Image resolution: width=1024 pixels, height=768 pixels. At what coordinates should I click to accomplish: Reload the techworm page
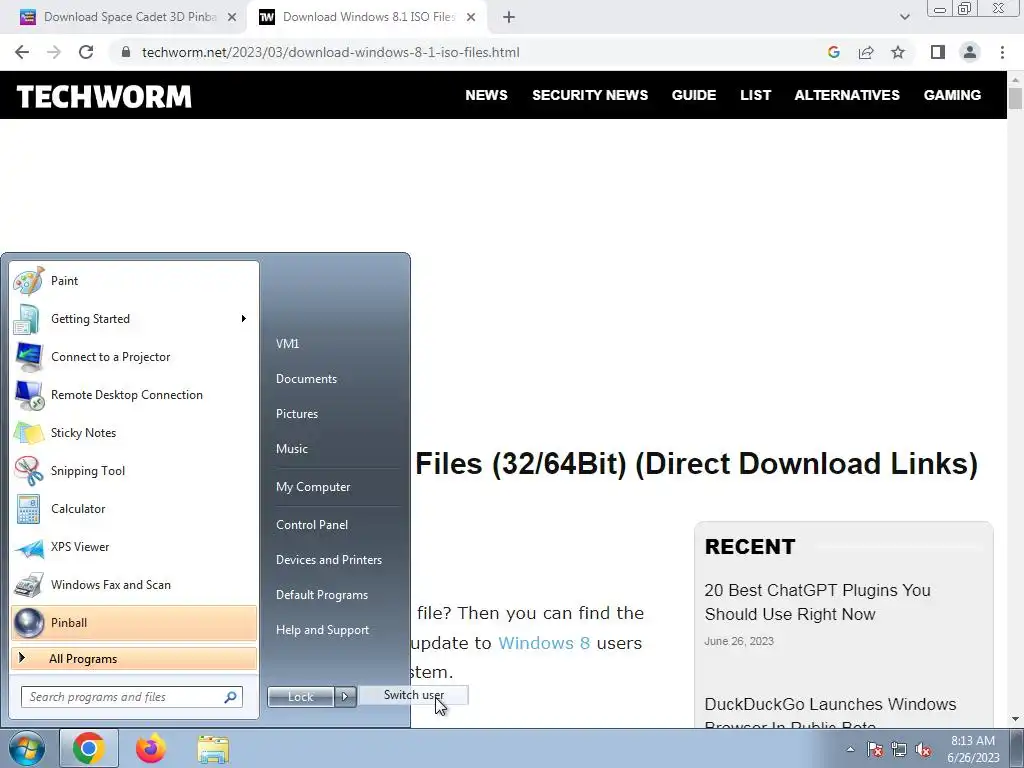pos(86,52)
